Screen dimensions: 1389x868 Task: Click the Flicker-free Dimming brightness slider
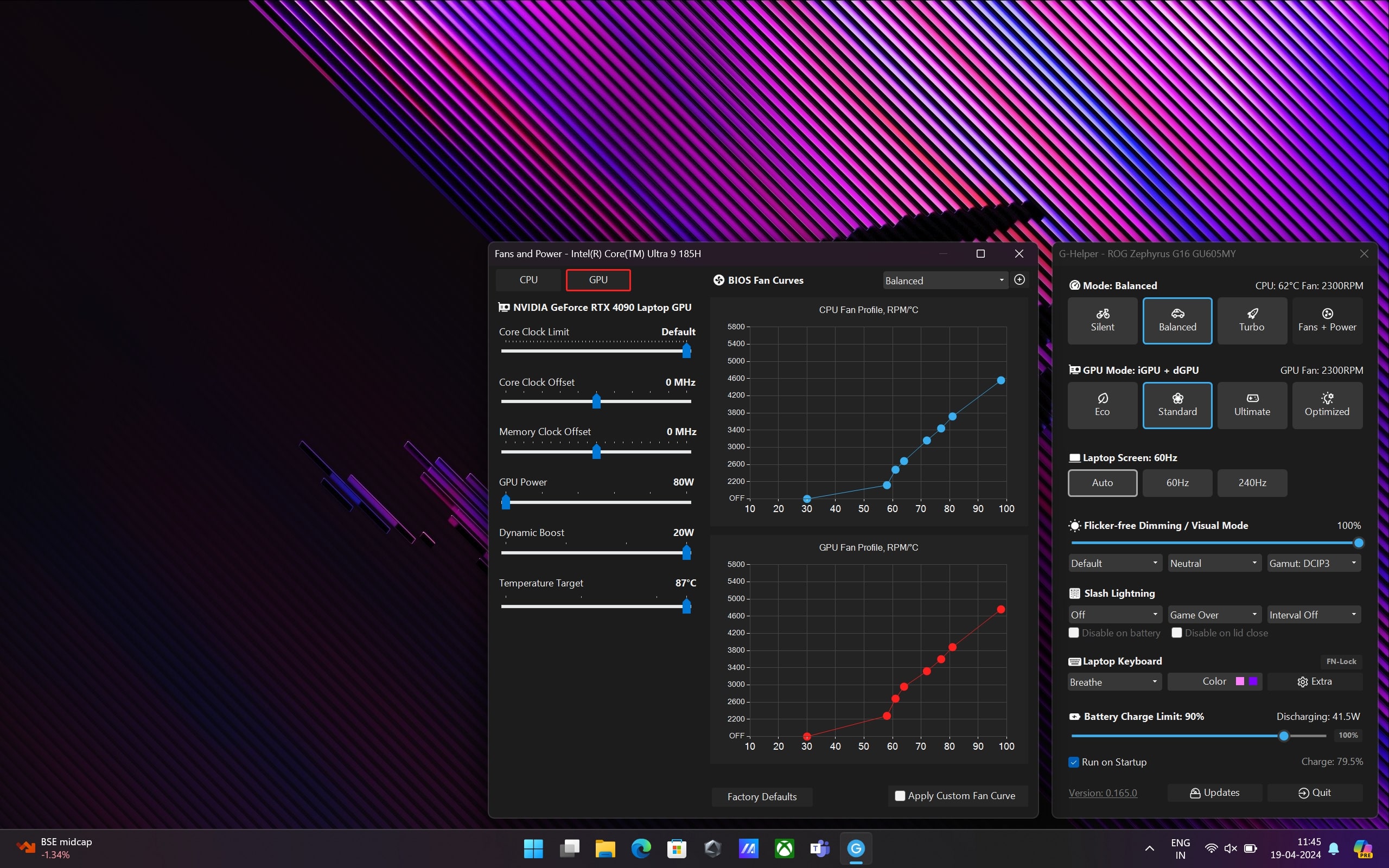pyautogui.click(x=1216, y=542)
